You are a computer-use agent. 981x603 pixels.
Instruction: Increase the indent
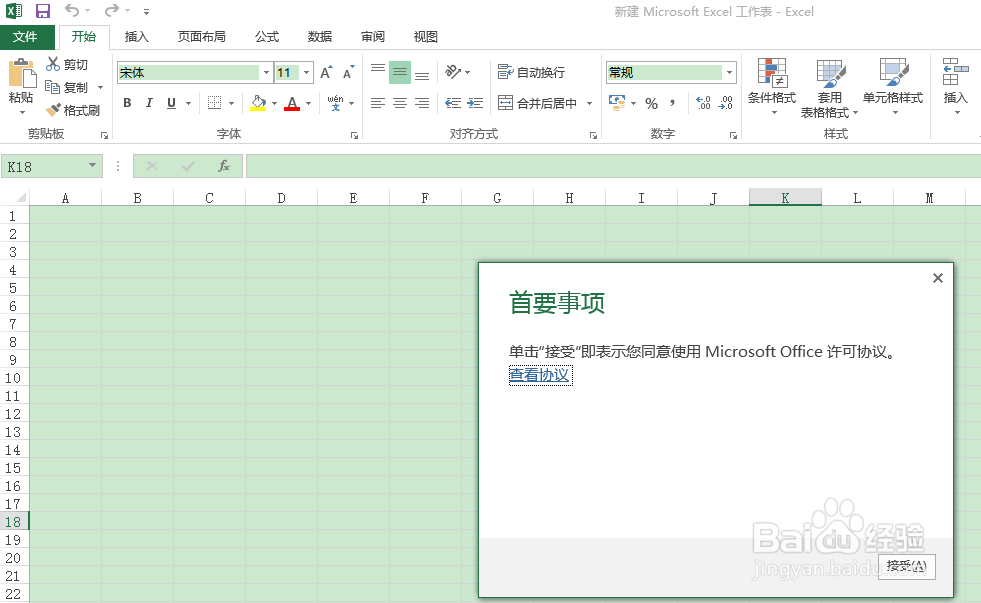tap(475, 103)
